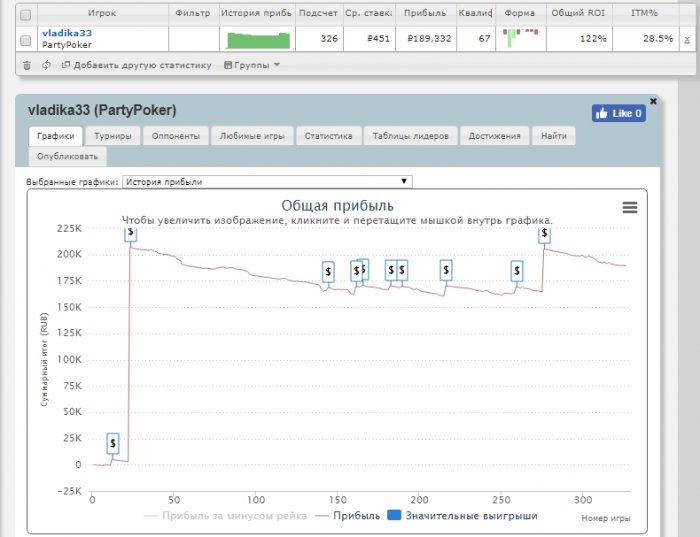Click the $ win marker near game 190
The height and width of the screenshot is (537, 700).
pyautogui.click(x=402, y=270)
